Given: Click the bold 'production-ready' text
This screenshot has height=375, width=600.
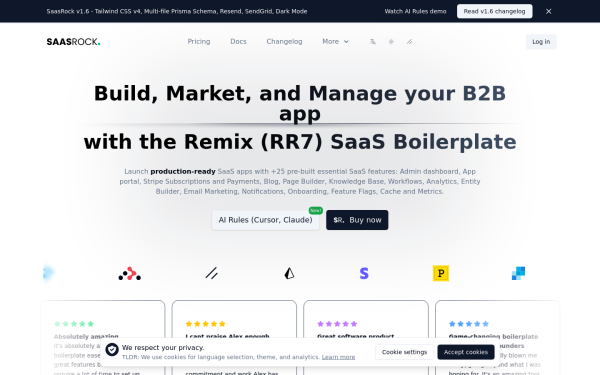Looking at the screenshot, I should [x=183, y=171].
